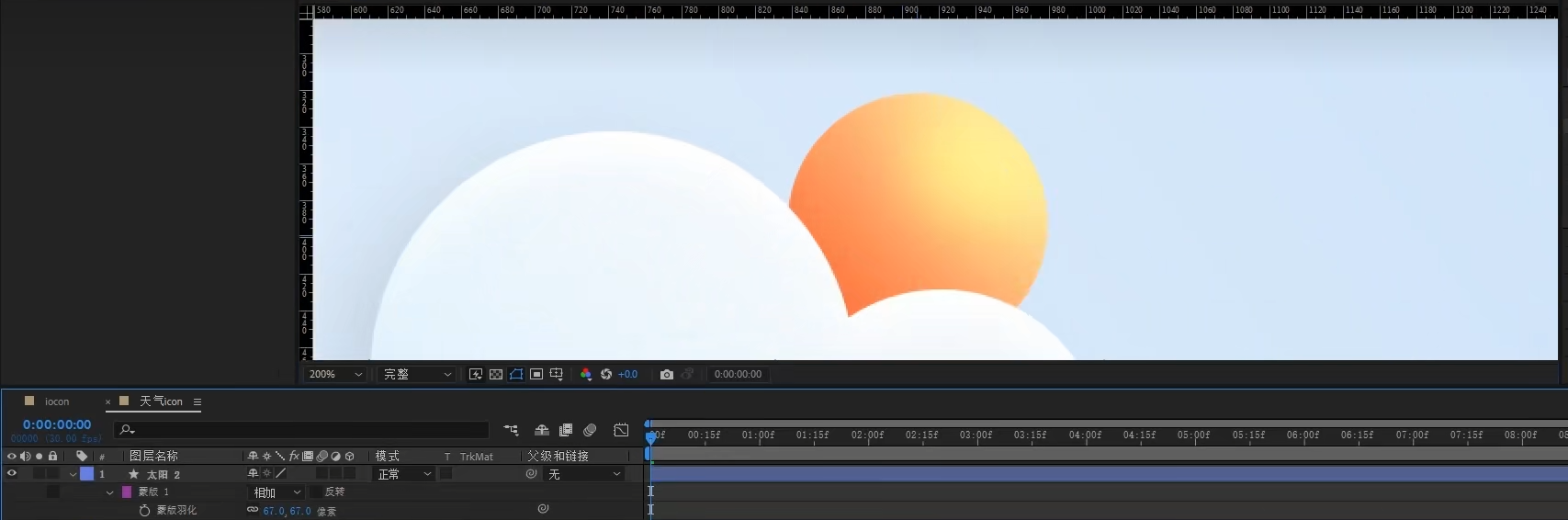The height and width of the screenshot is (520, 1568).
Task: Click the quality slash column header
Action: (x=280, y=456)
